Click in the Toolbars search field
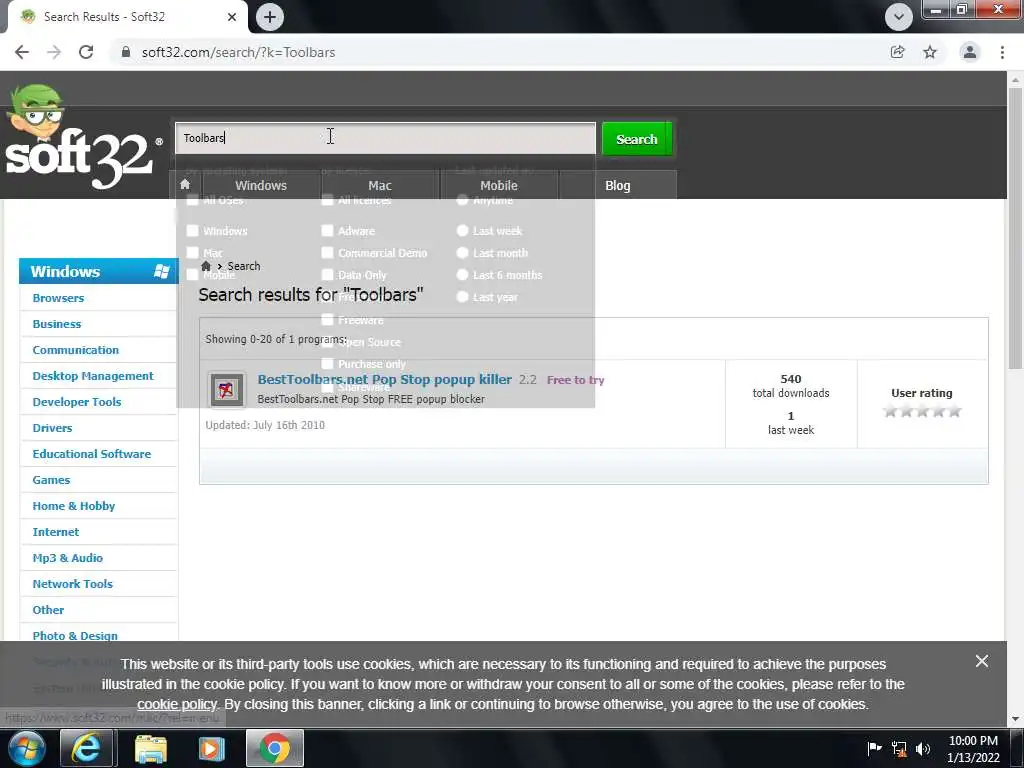Screen dimensions: 1024x768 pos(385,138)
